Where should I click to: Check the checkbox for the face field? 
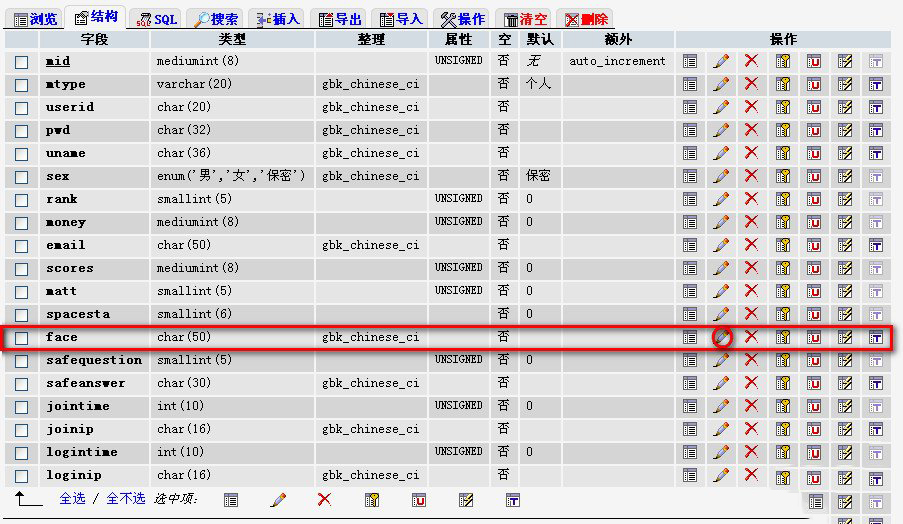pos(21,338)
